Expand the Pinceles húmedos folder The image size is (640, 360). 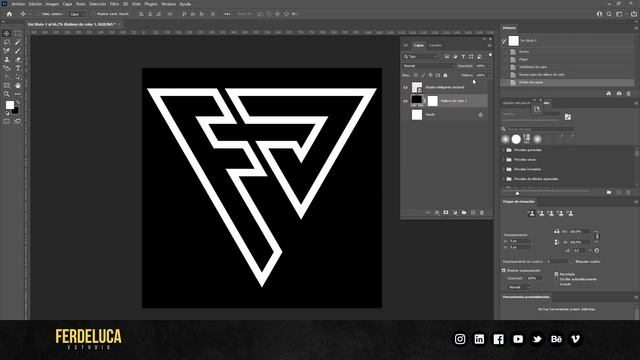coord(503,169)
